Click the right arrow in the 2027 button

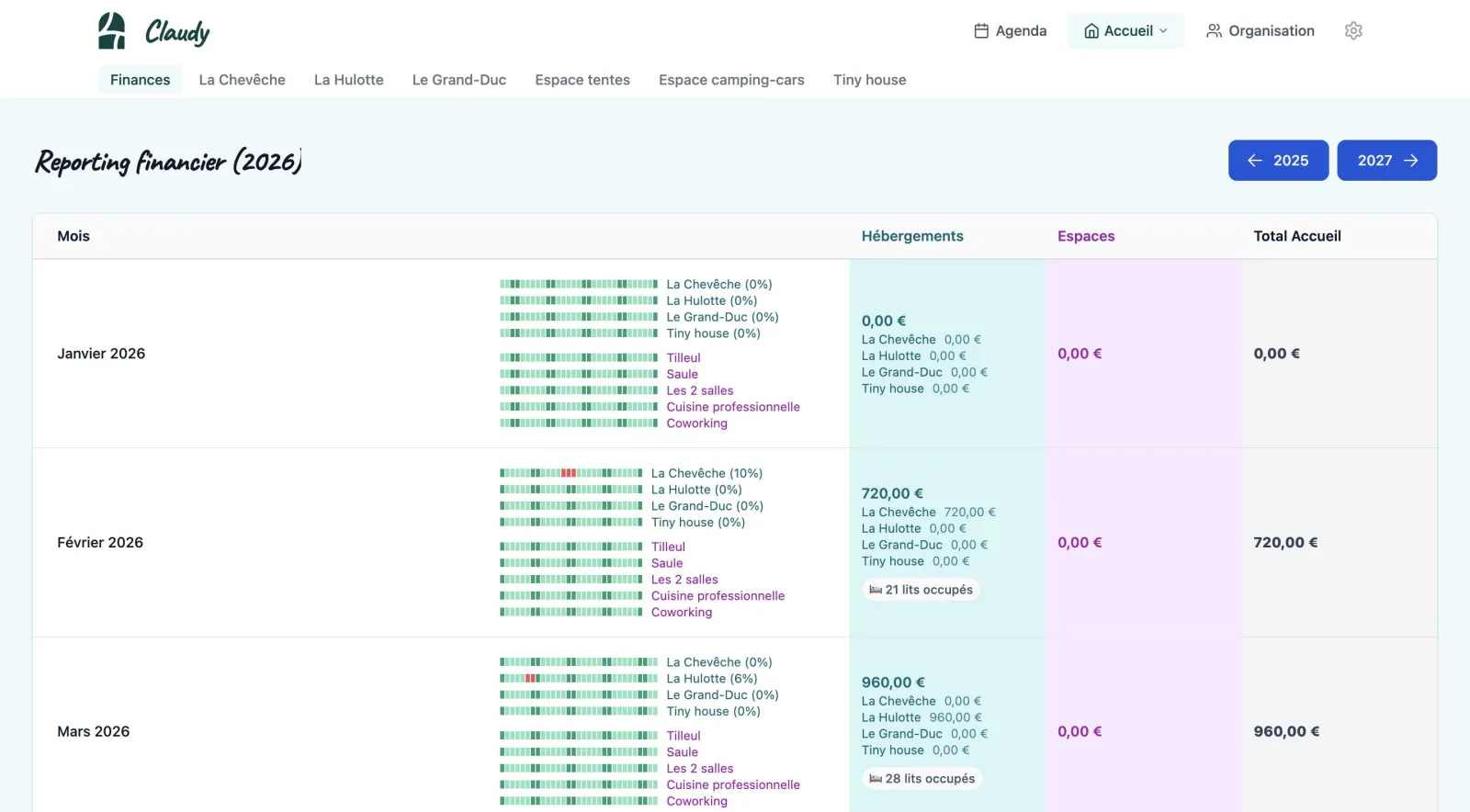click(1411, 161)
